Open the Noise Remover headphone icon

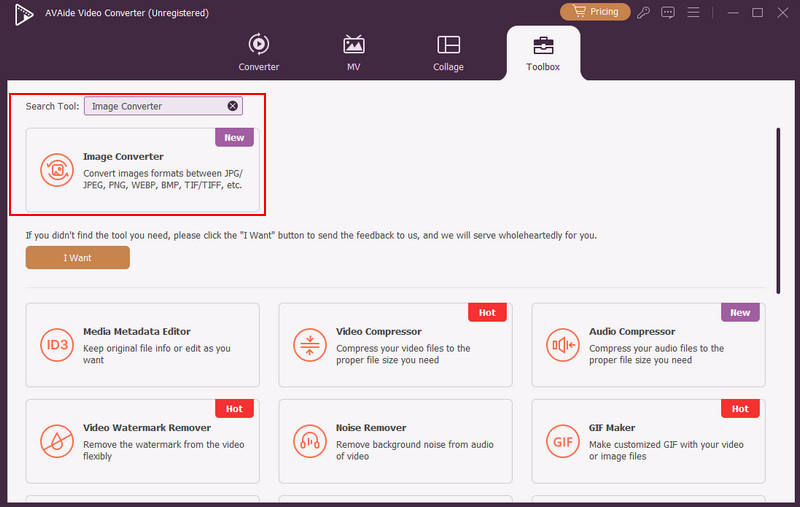310,441
